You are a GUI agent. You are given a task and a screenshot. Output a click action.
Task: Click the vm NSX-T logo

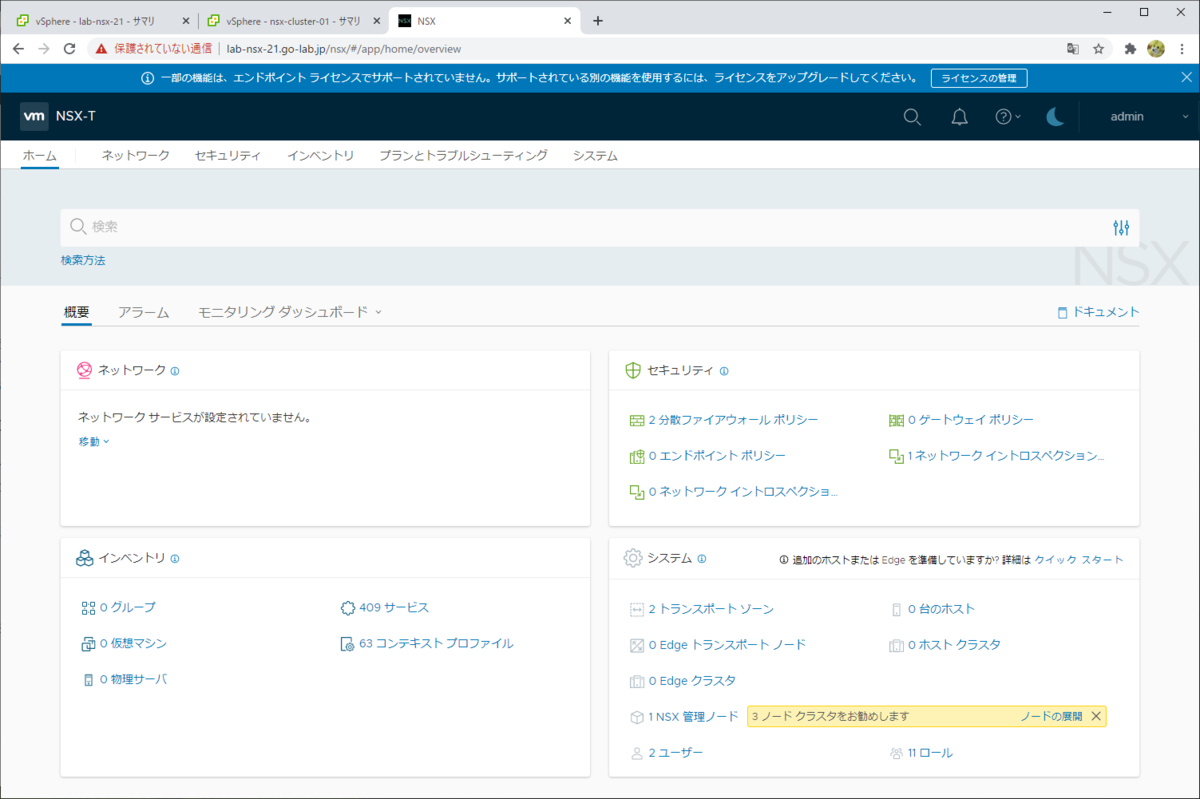[x=34, y=116]
